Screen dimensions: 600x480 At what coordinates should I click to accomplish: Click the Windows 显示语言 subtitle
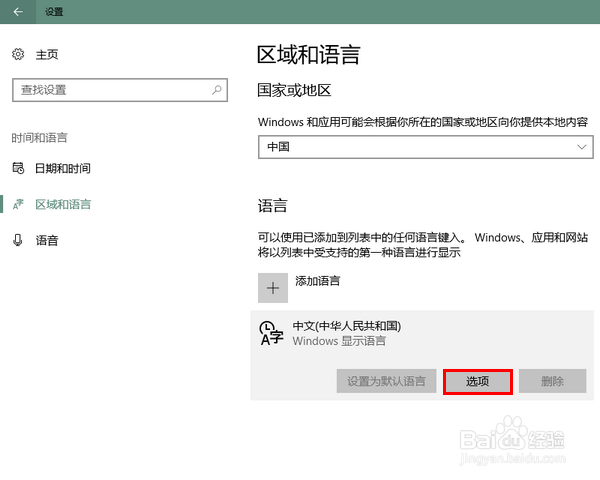[339, 341]
